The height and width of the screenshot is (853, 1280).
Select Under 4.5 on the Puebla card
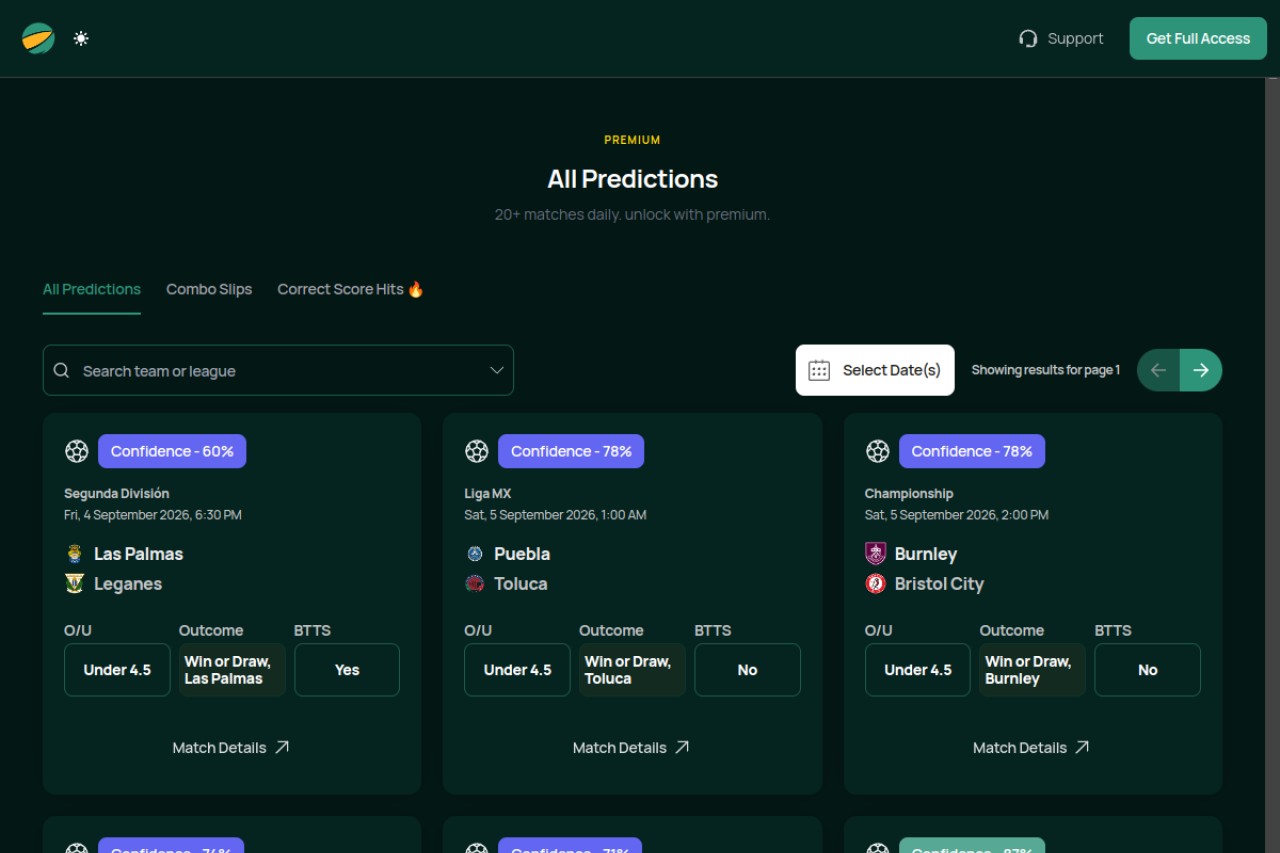tap(517, 670)
